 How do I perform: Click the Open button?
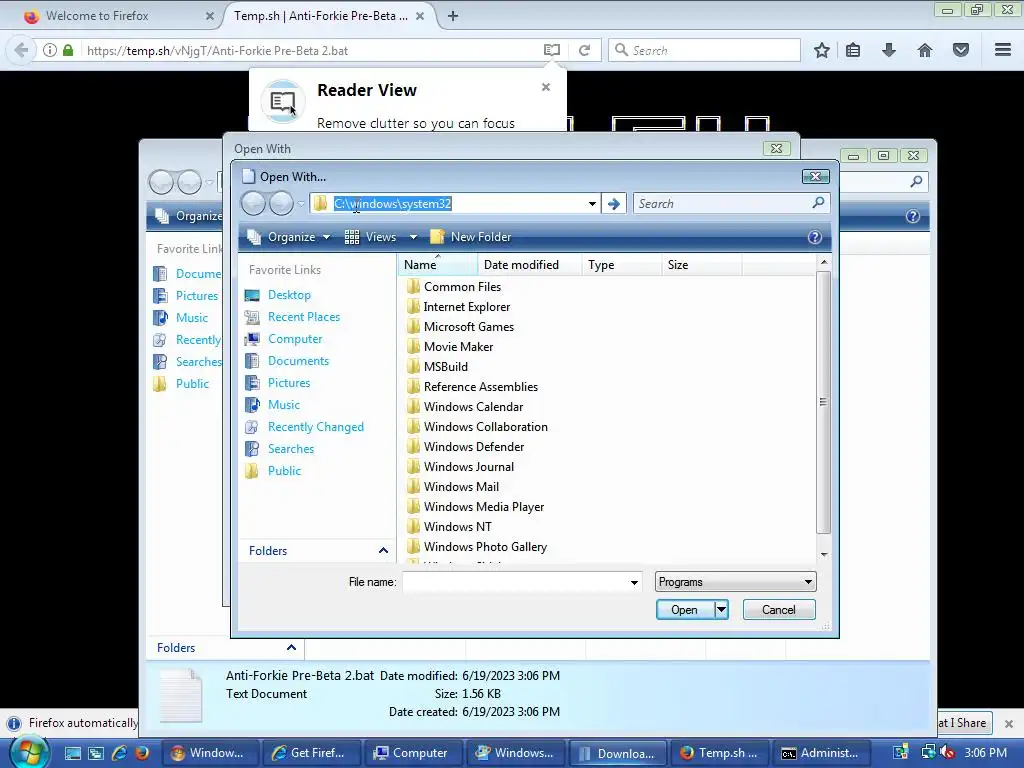(x=684, y=610)
